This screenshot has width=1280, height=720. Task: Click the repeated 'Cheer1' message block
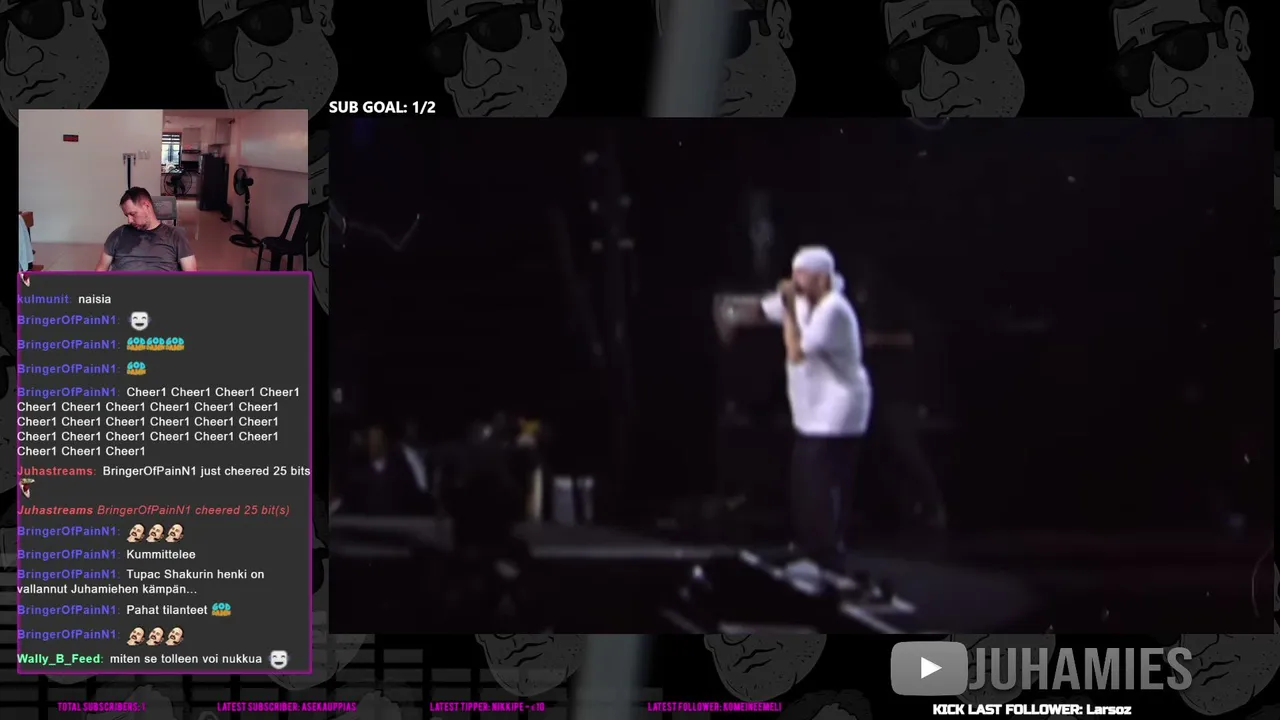click(158, 421)
